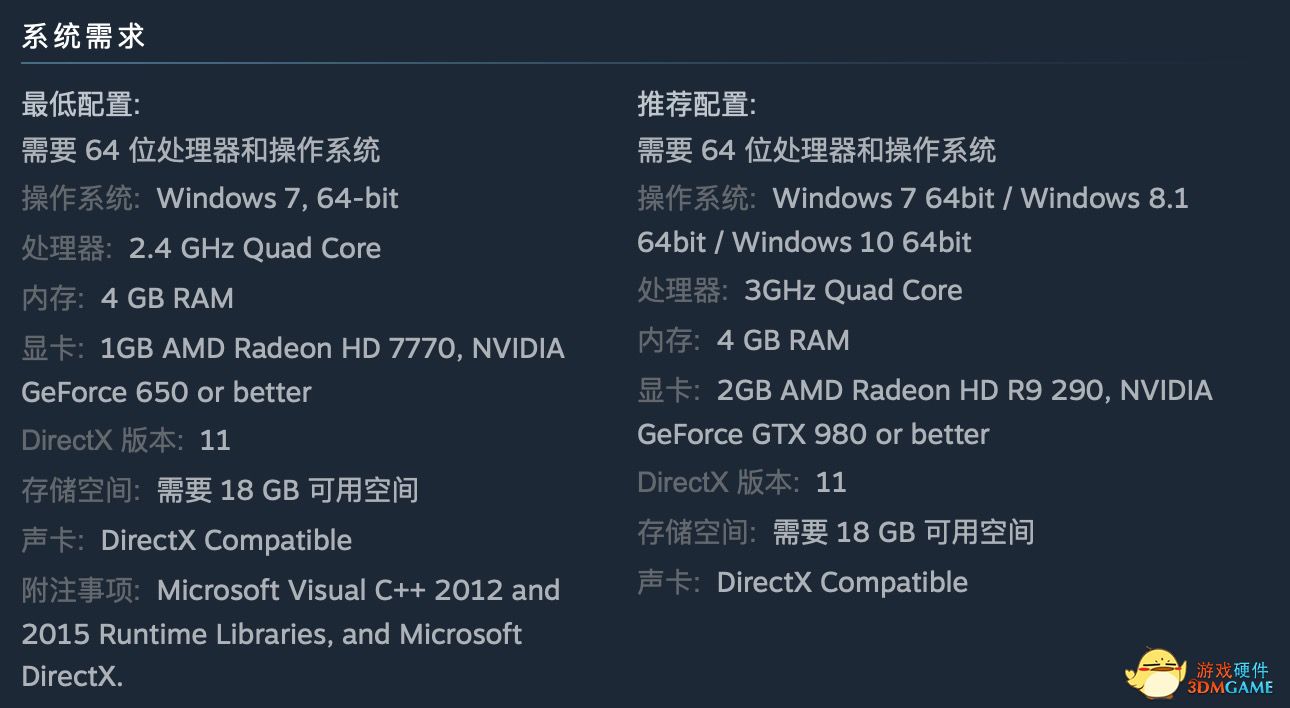The width and height of the screenshot is (1290, 708).
Task: Select the 最低配置 heading
Action: (x=81, y=103)
